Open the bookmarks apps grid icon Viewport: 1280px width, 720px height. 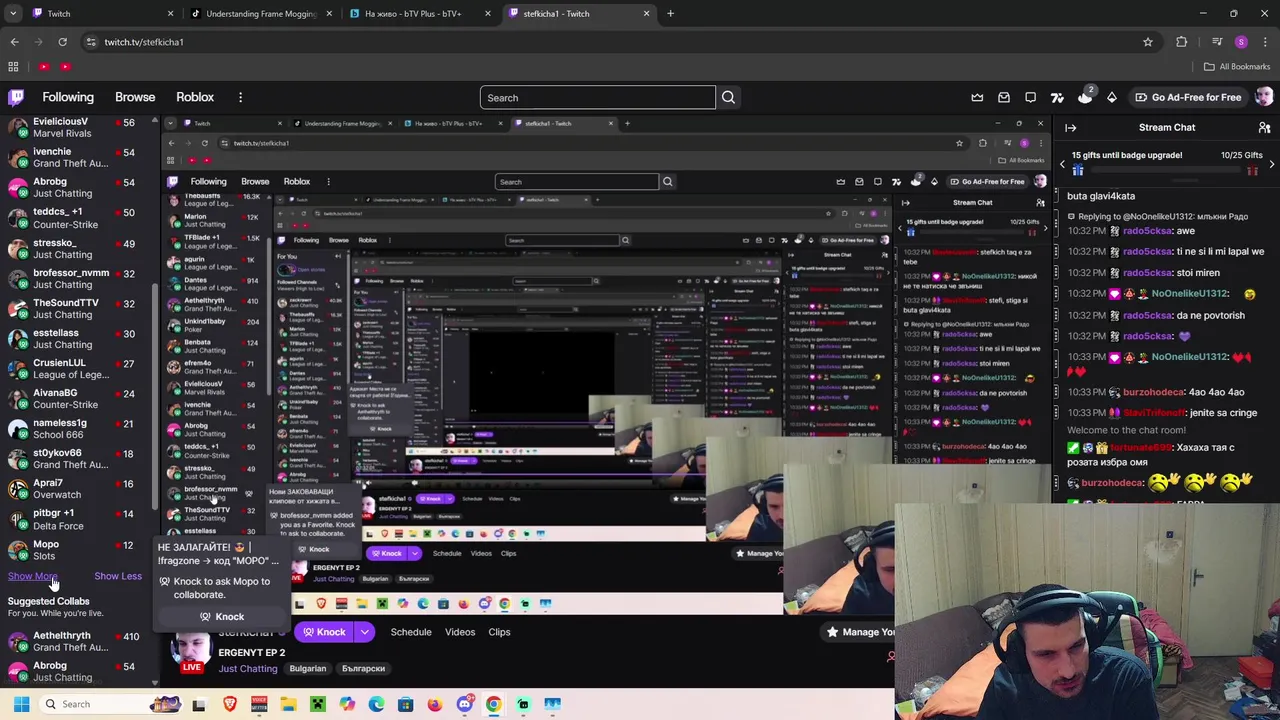pyautogui.click(x=13, y=67)
